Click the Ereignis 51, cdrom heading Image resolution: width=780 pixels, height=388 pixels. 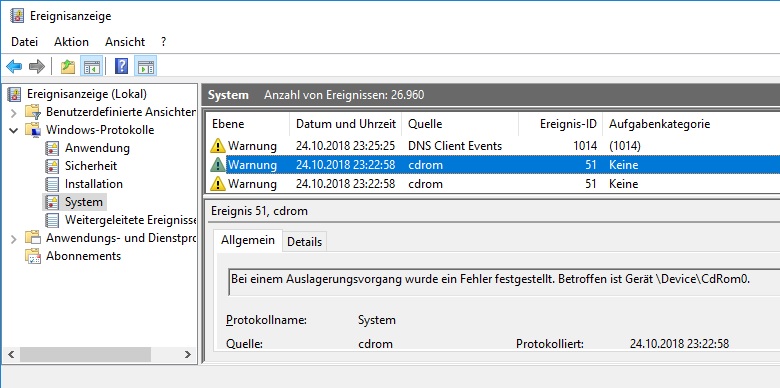259,211
